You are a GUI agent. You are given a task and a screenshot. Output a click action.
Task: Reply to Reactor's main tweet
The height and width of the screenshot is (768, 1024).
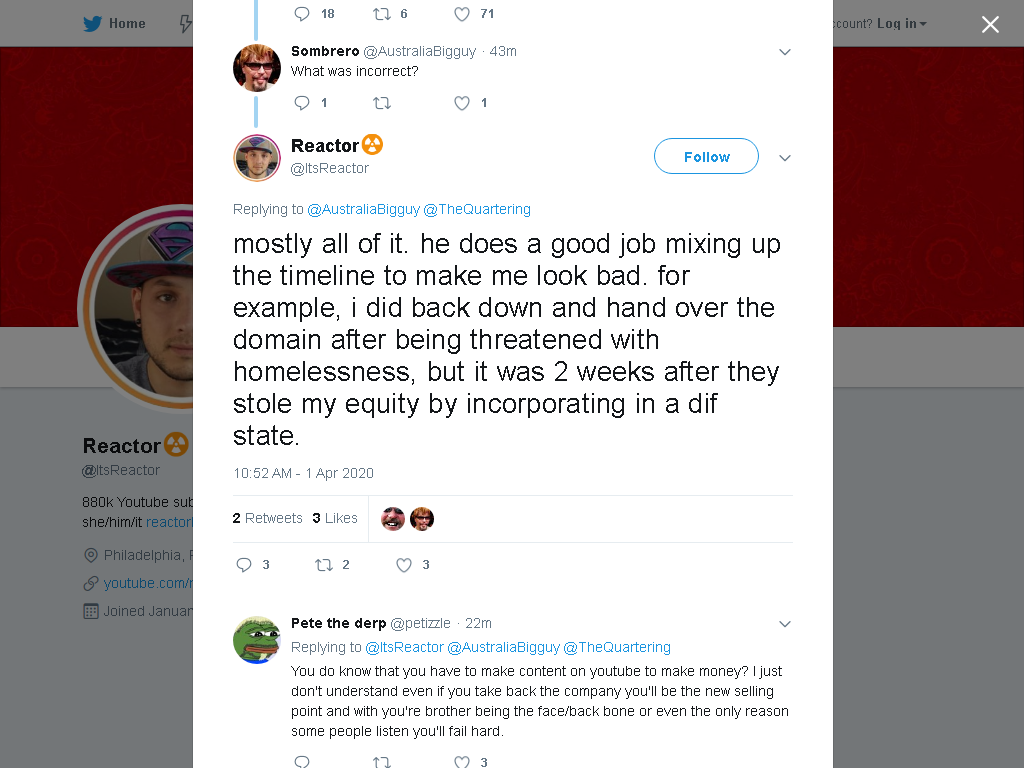(x=244, y=565)
